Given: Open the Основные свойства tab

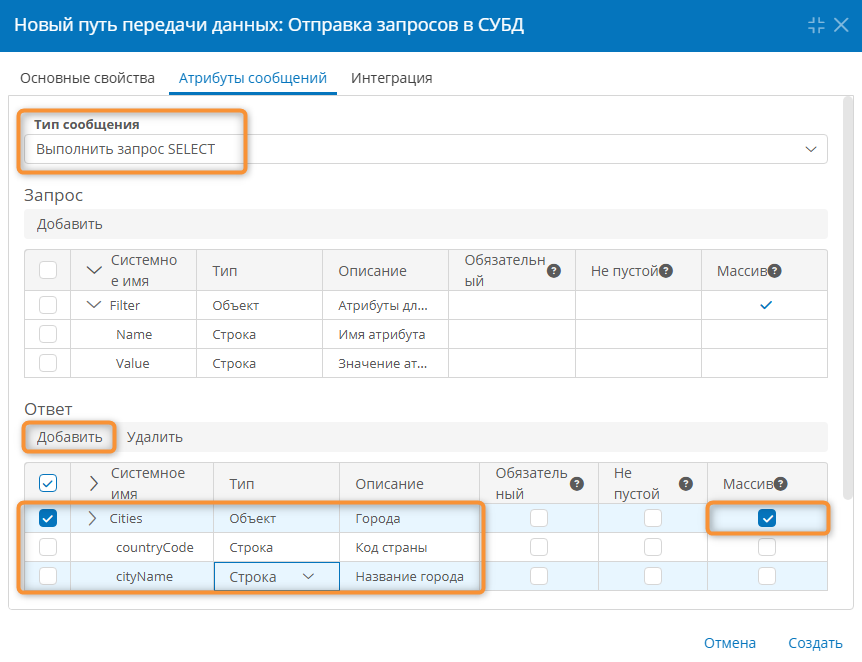Looking at the screenshot, I should coord(87,78).
